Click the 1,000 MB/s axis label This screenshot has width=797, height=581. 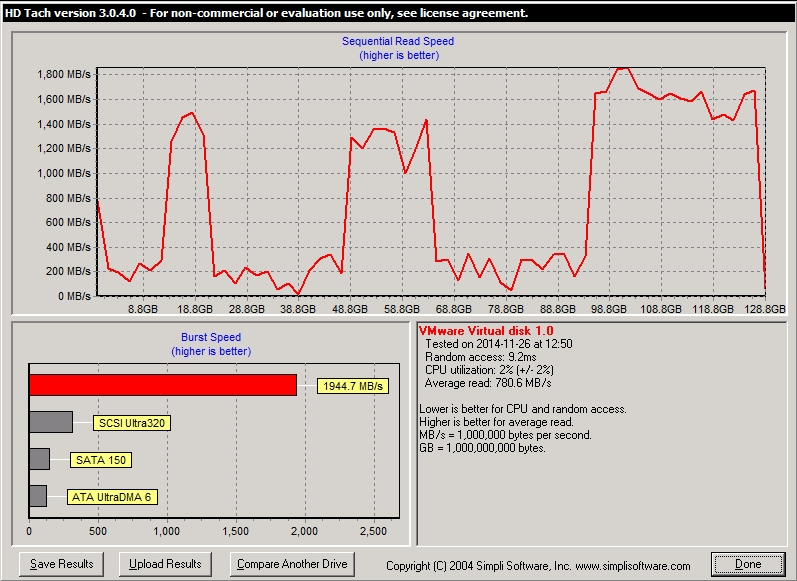tap(64, 173)
